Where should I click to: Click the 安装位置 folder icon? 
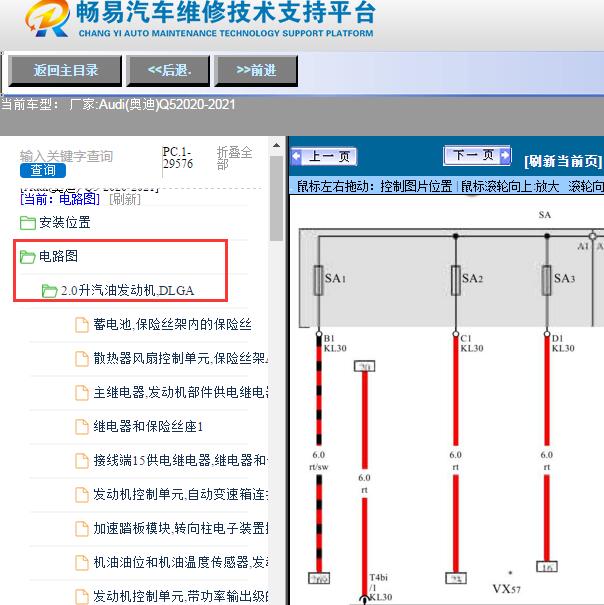click(28, 223)
